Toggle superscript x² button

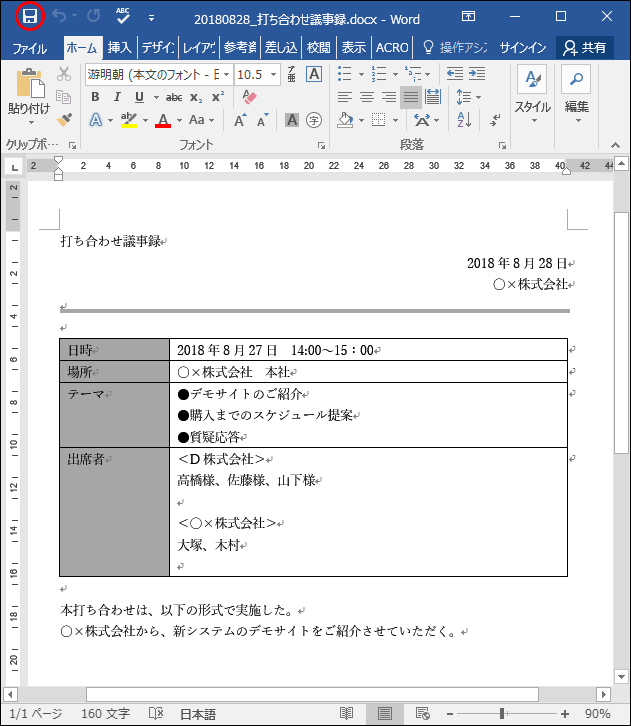pyautogui.click(x=218, y=97)
